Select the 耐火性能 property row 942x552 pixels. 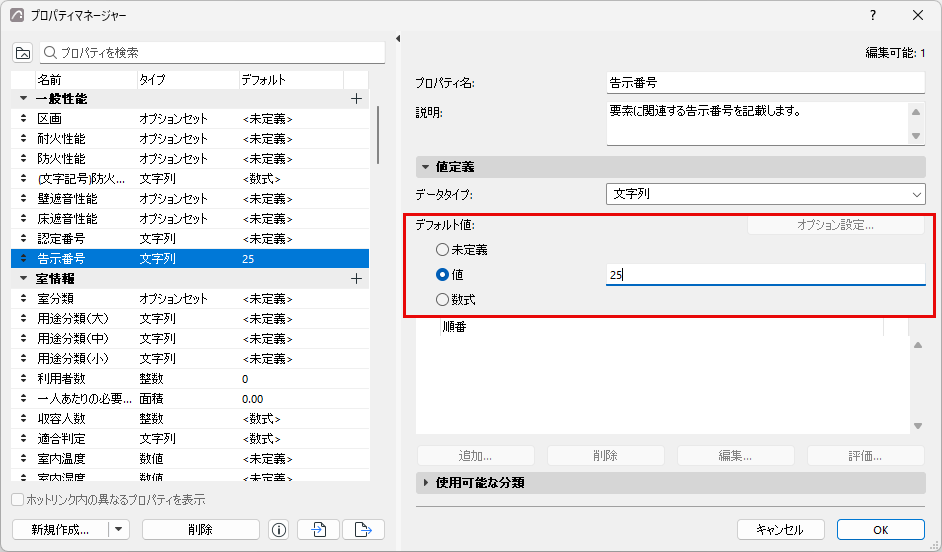click(190, 139)
